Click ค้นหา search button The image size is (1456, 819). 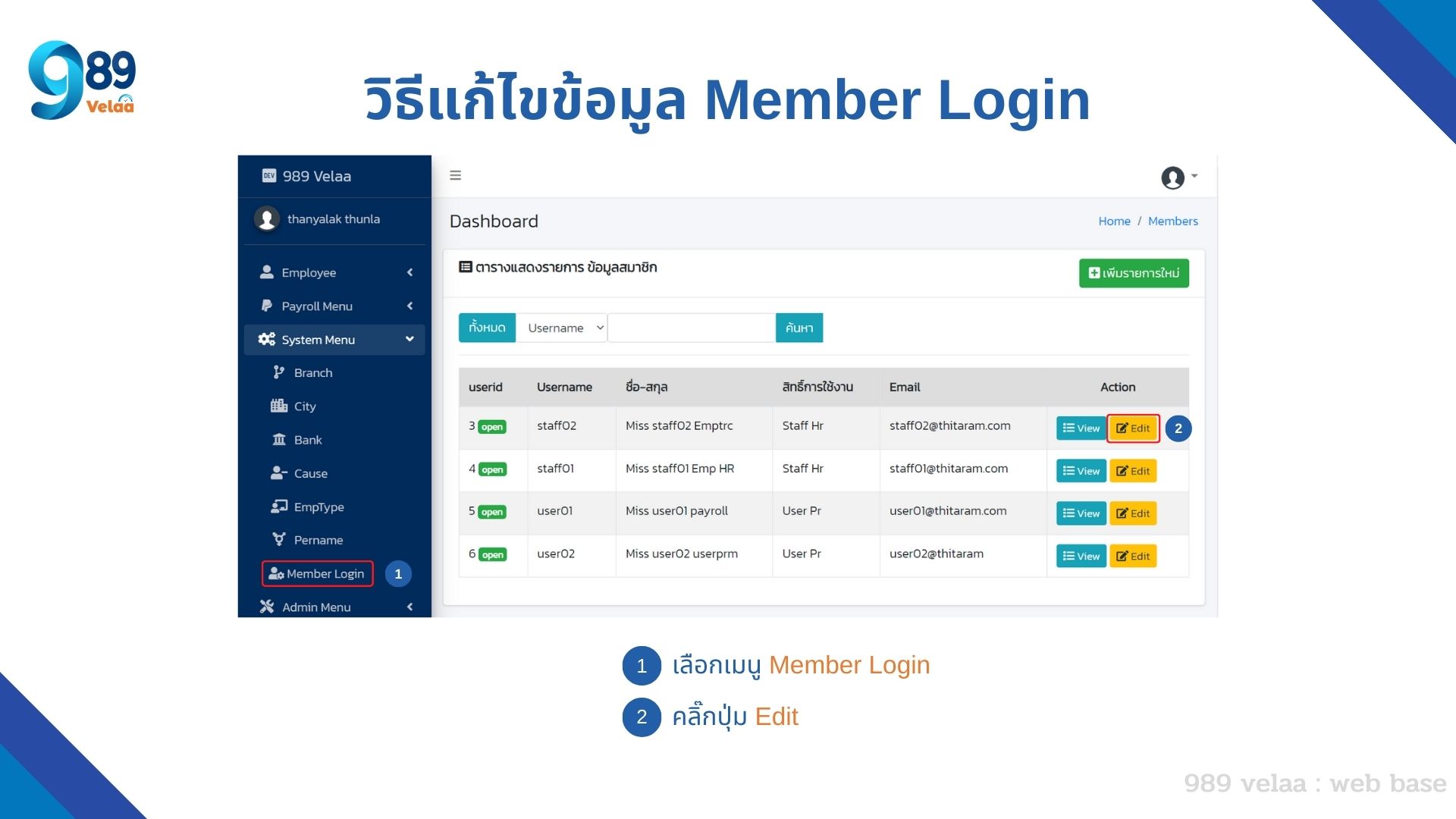coord(799,328)
